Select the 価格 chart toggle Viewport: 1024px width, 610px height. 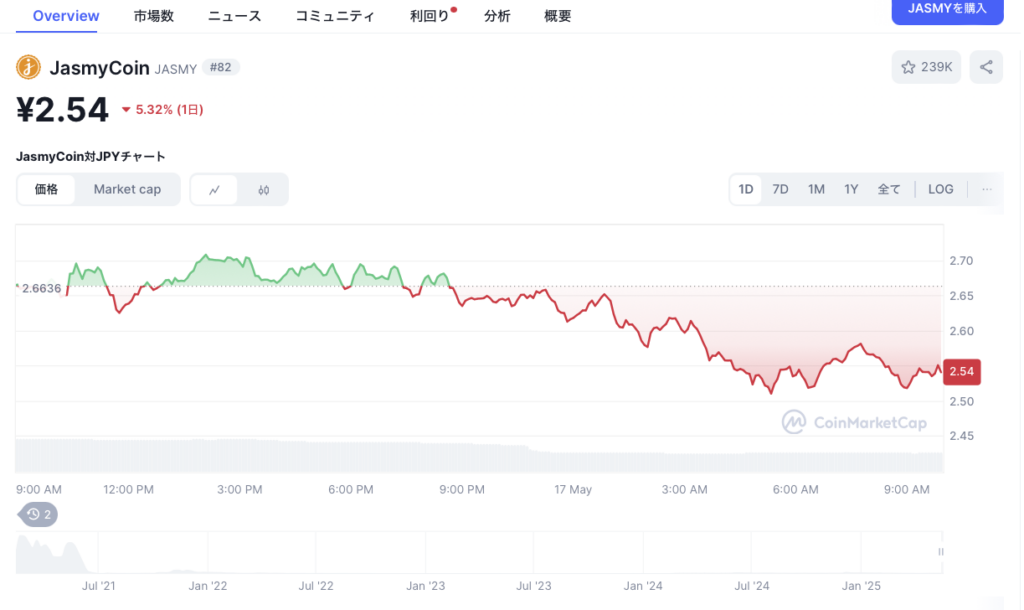pos(46,189)
